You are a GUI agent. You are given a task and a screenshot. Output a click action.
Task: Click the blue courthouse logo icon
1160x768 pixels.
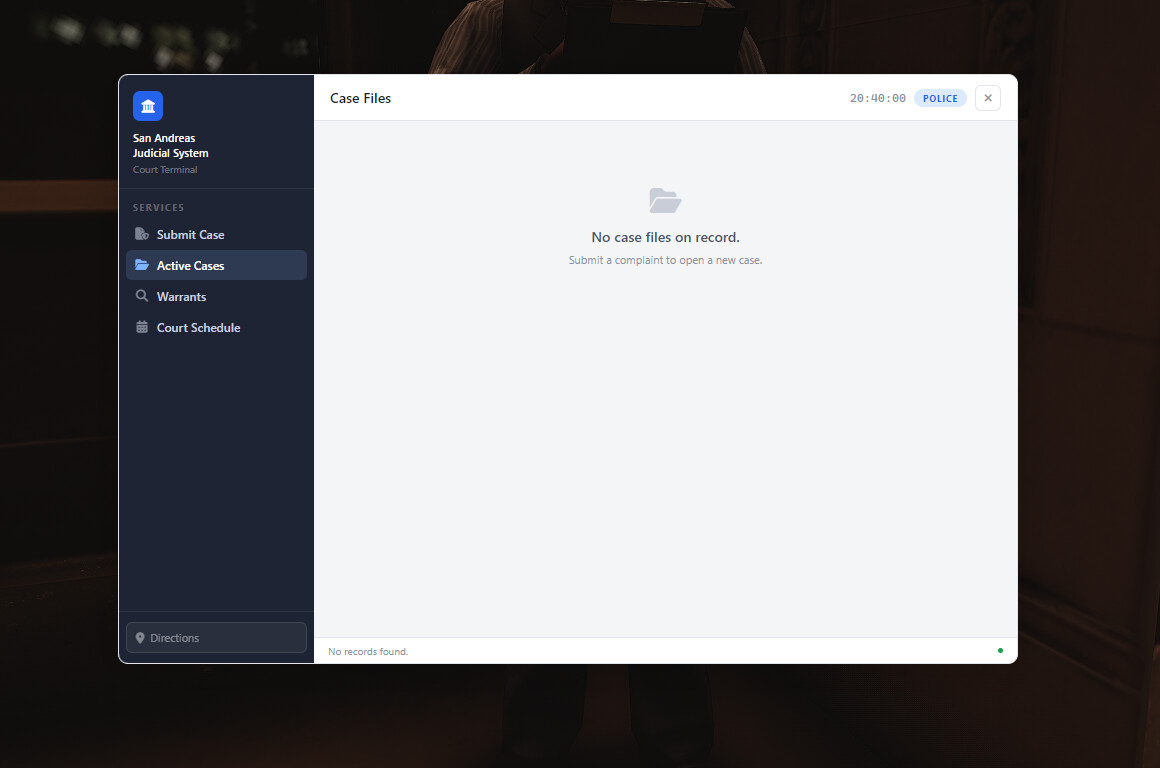click(x=148, y=106)
